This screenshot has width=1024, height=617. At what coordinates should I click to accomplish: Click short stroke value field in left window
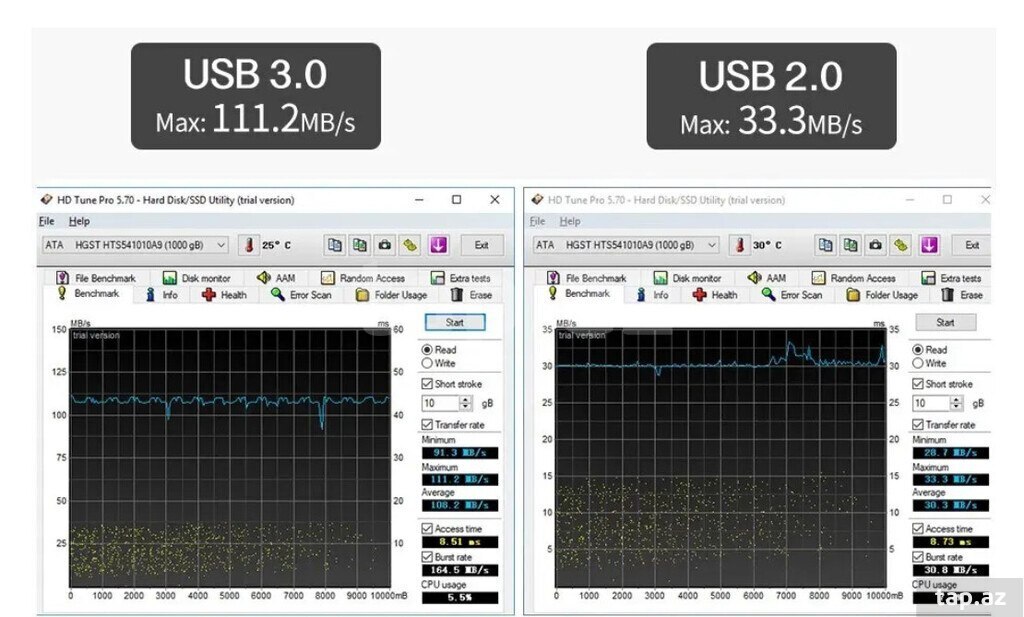[x=441, y=403]
